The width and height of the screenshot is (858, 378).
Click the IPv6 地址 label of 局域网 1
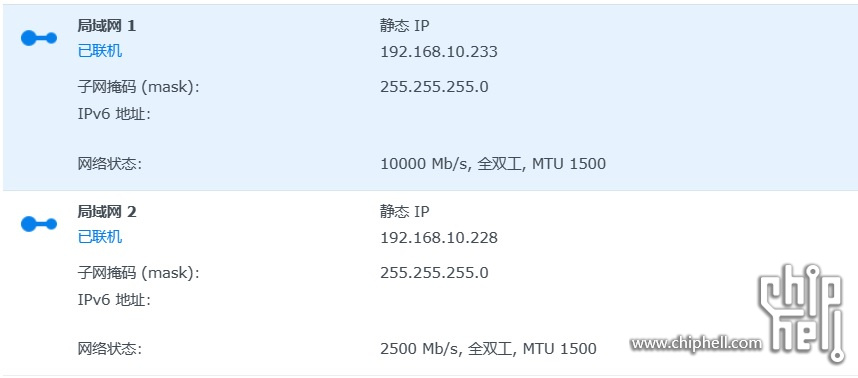click(114, 114)
